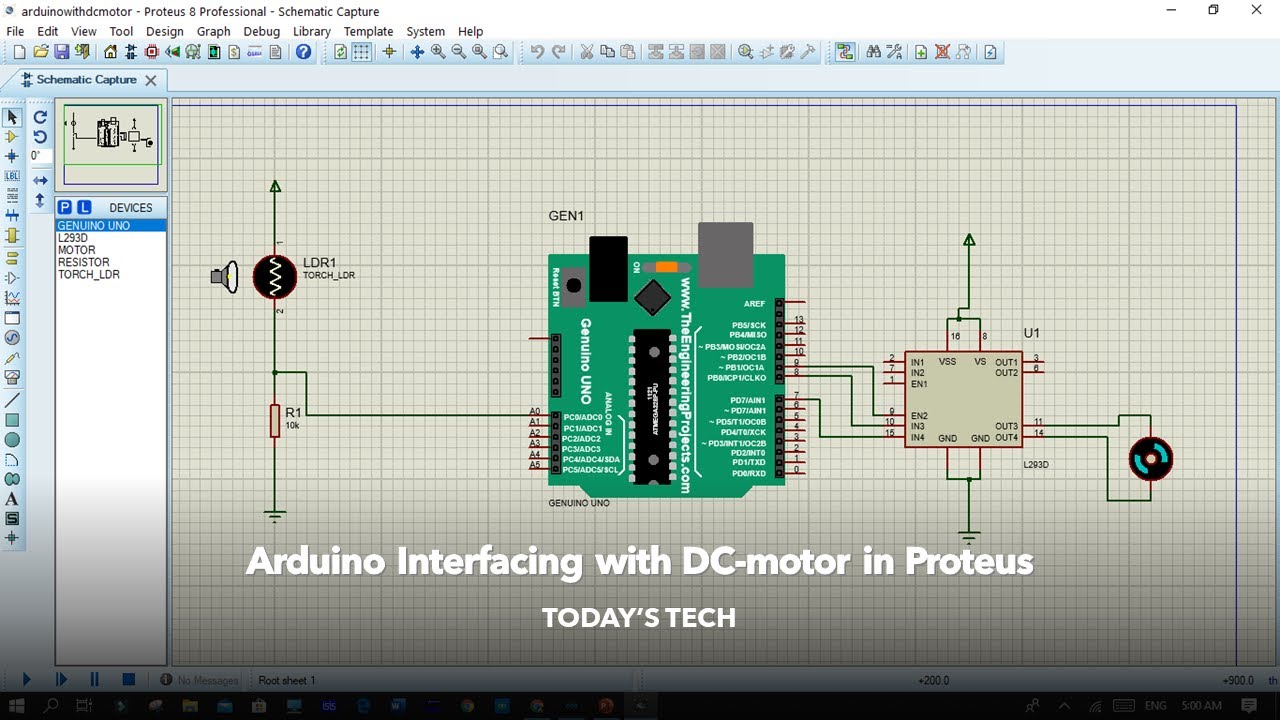Redraw the display with refresh icon
Screen dimensions: 1280x720
click(341, 52)
